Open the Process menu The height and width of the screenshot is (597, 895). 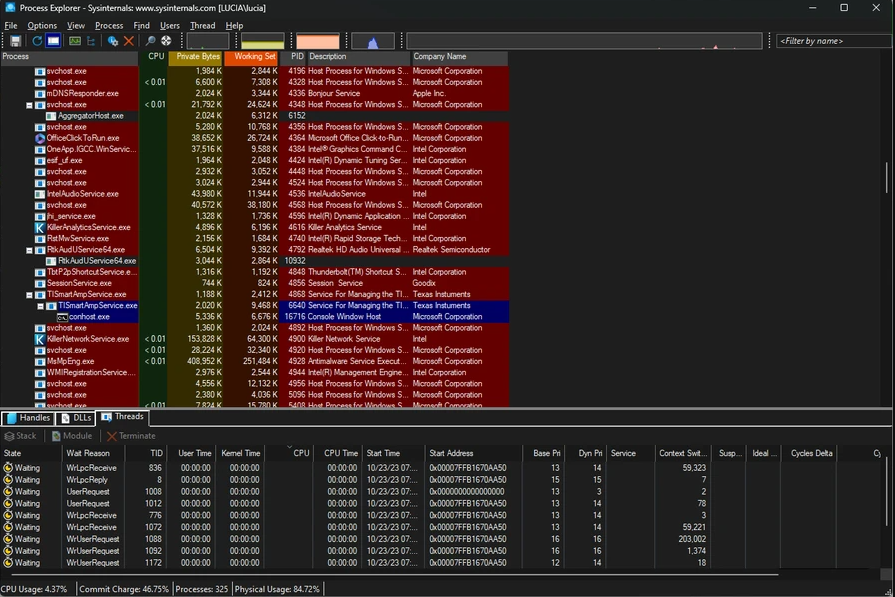tap(109, 25)
